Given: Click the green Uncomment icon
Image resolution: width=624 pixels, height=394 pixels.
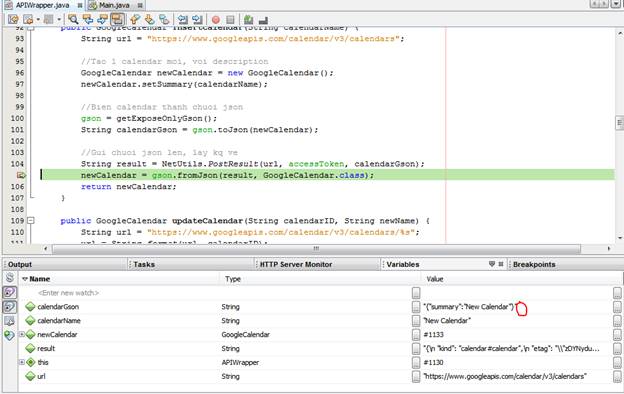Looking at the screenshot, I should (x=249, y=20).
